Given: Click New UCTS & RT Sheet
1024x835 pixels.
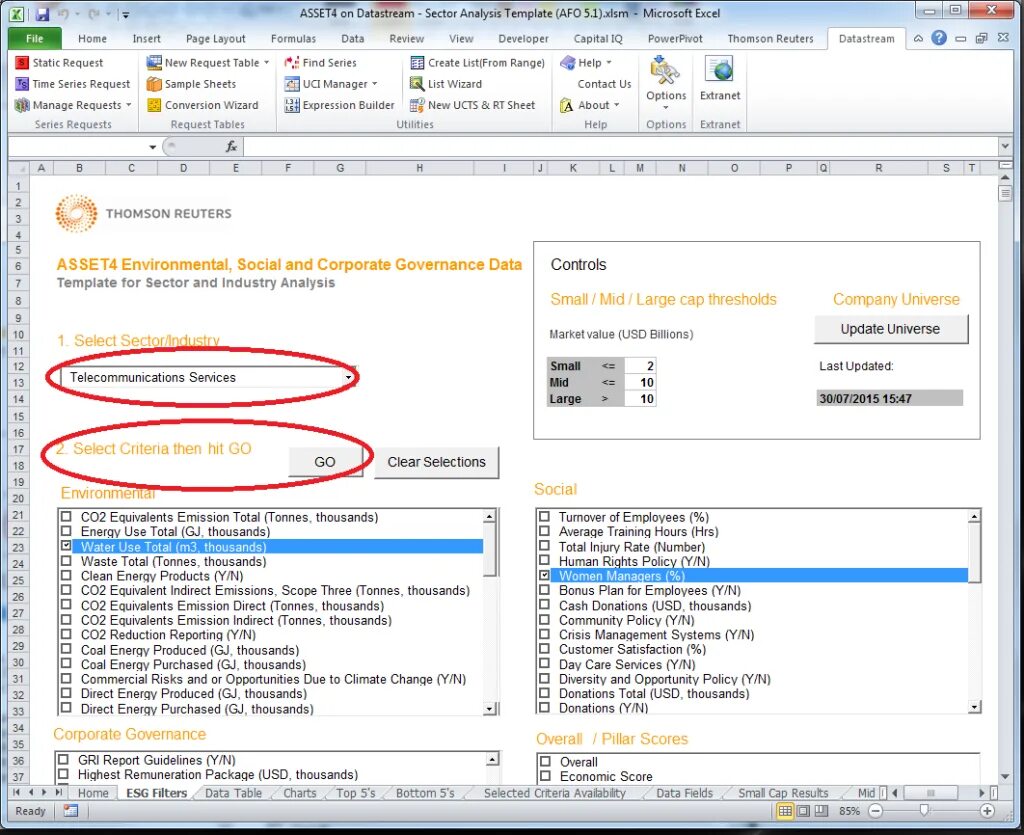Looking at the screenshot, I should (472, 105).
